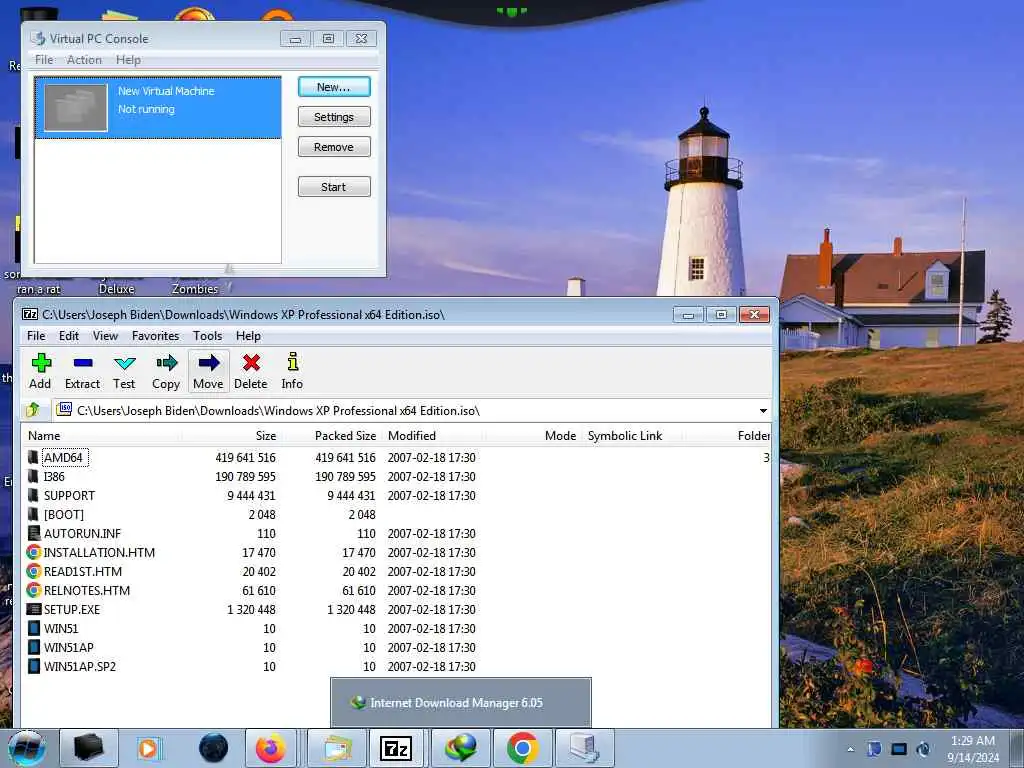Open Action menu in Virtual PC Console
The width and height of the screenshot is (1024, 768).
84,59
